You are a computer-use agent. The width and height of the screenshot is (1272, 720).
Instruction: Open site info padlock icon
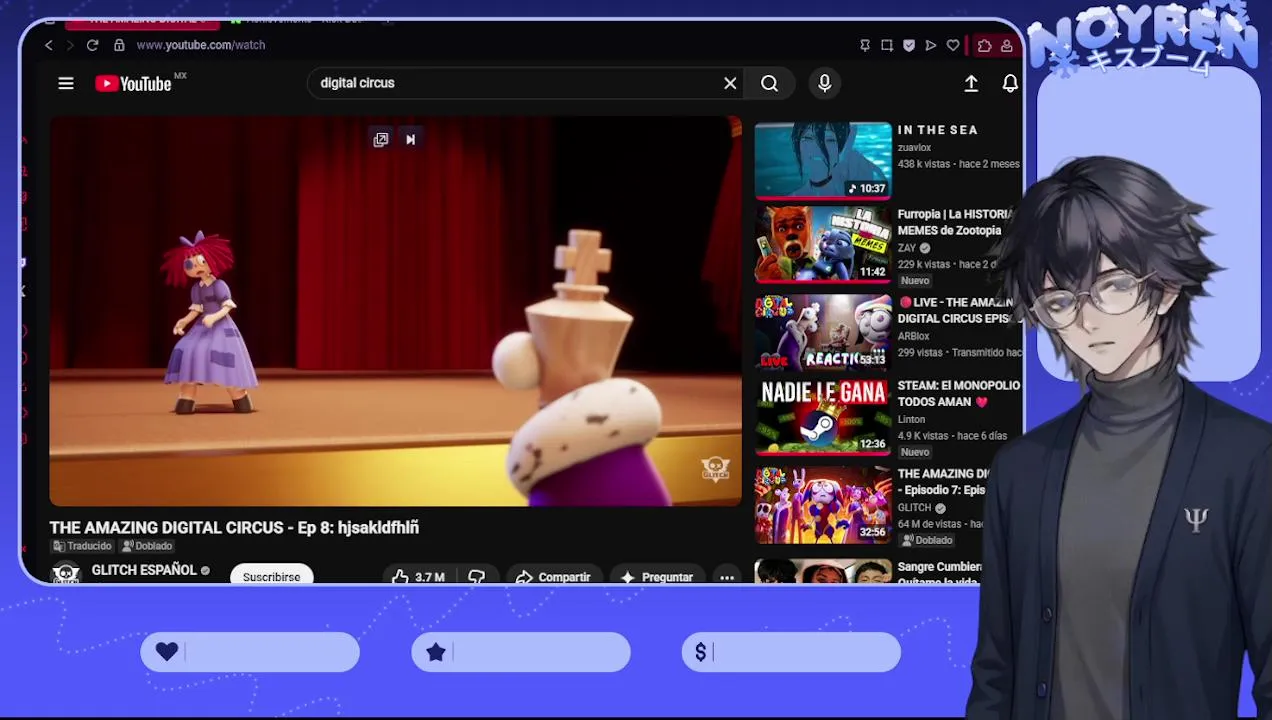[x=119, y=45]
